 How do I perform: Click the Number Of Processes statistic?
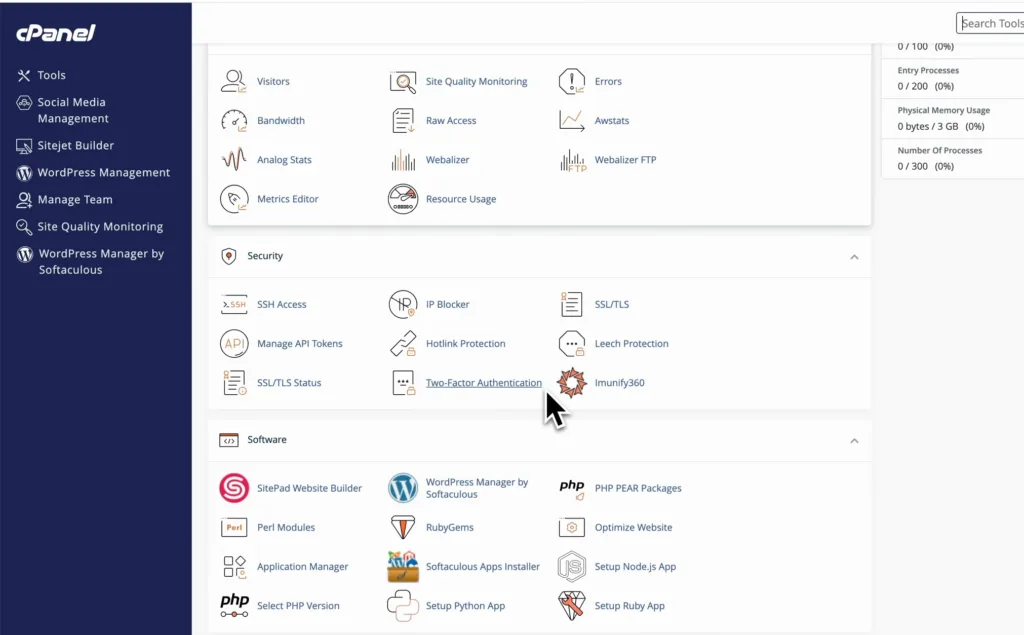[x=953, y=159]
